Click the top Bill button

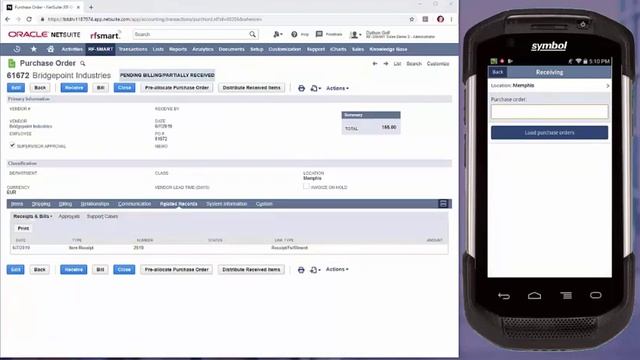pos(100,88)
